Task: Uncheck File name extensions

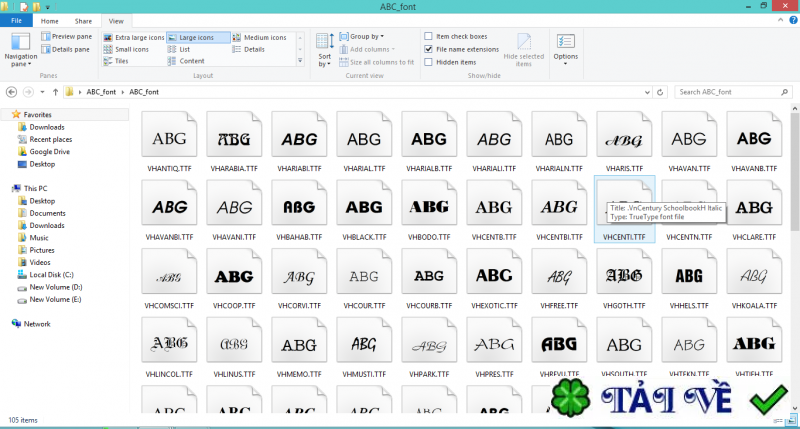Action: coord(429,49)
